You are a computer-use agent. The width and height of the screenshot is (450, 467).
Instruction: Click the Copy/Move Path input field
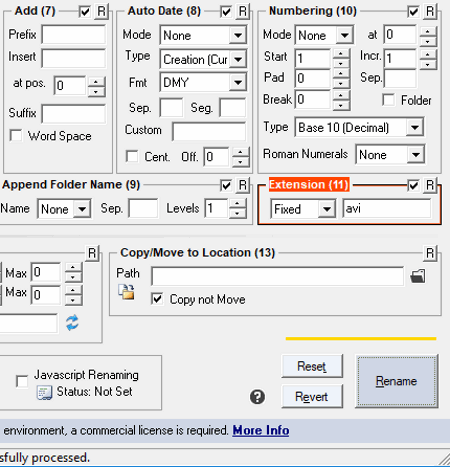pyautogui.click(x=277, y=276)
